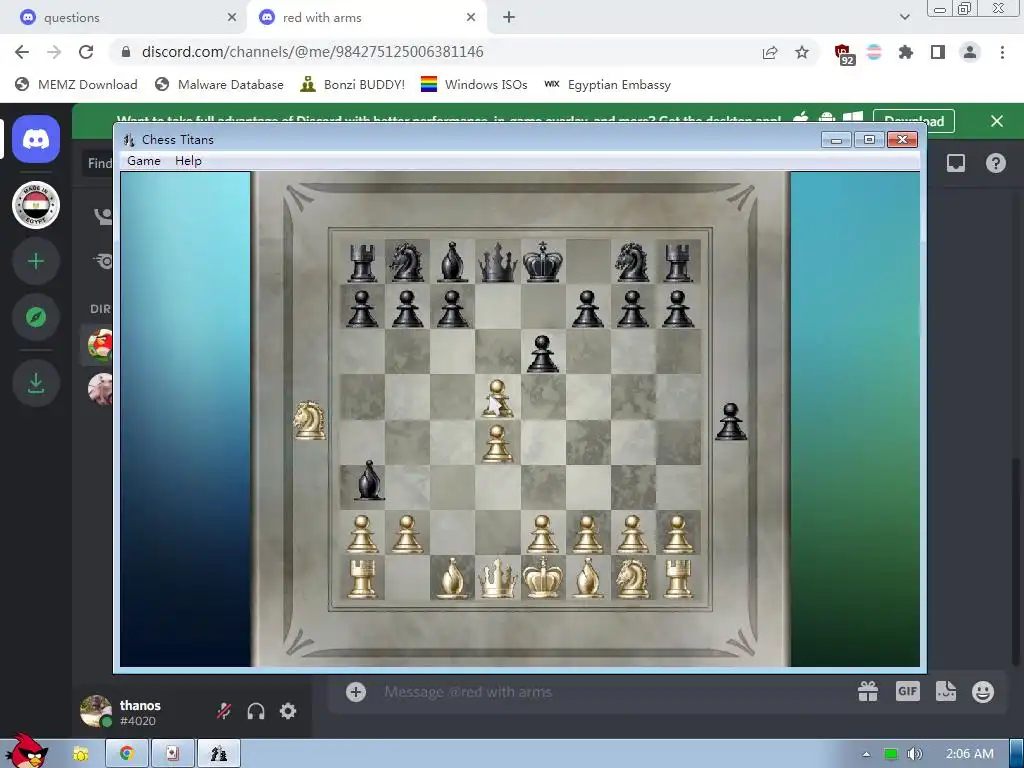Open the Windows ISOs bookmark
Screen dimensions: 1024x768
pos(474,84)
